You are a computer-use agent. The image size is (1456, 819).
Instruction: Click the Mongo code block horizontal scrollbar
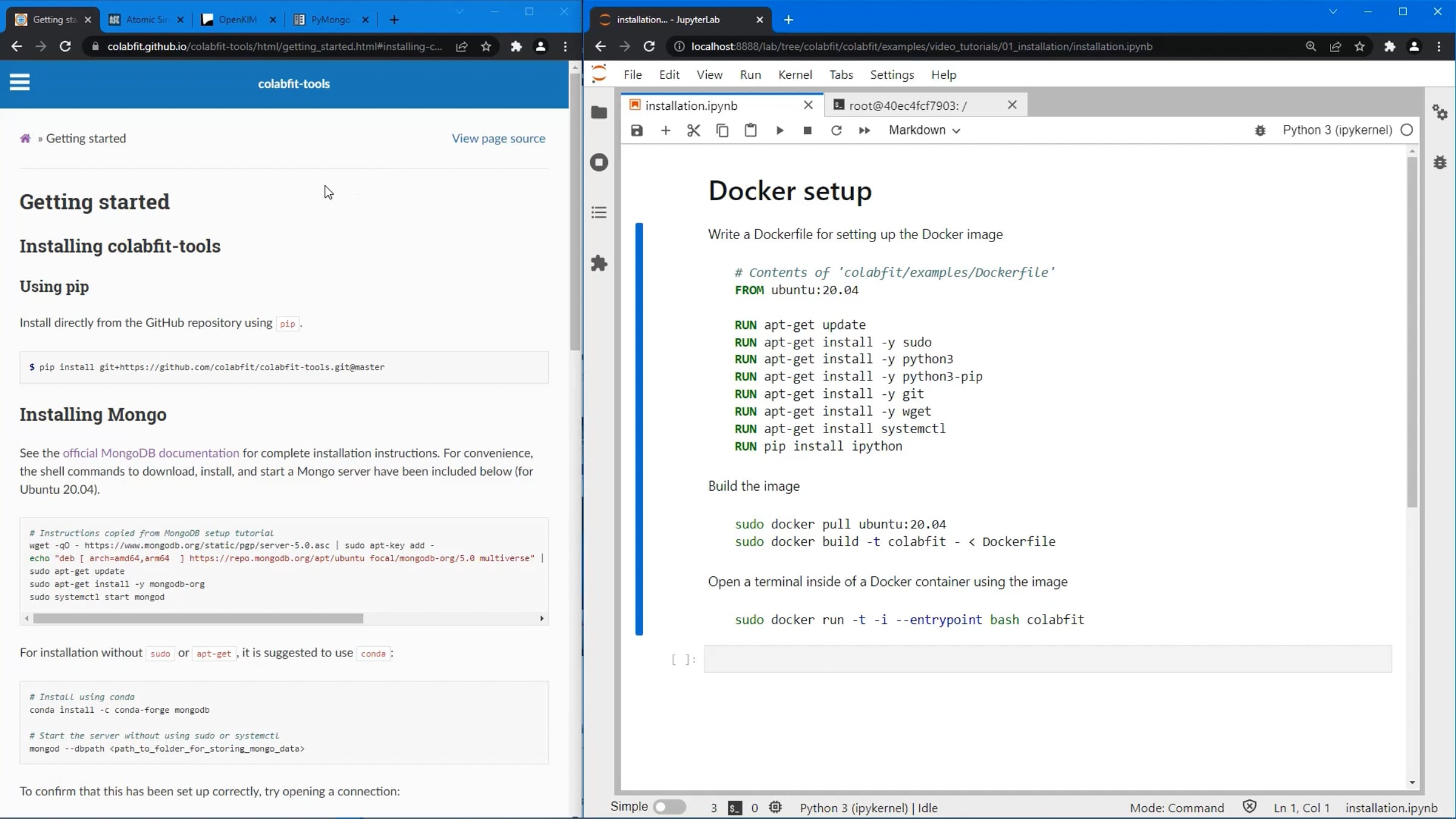coord(198,618)
